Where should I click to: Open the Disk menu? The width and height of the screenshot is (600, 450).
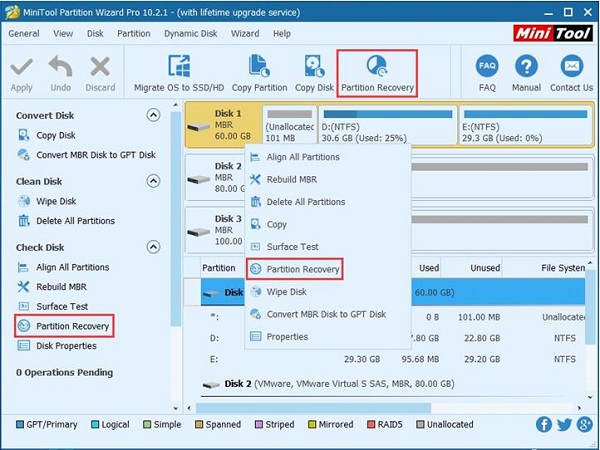pyautogui.click(x=95, y=34)
